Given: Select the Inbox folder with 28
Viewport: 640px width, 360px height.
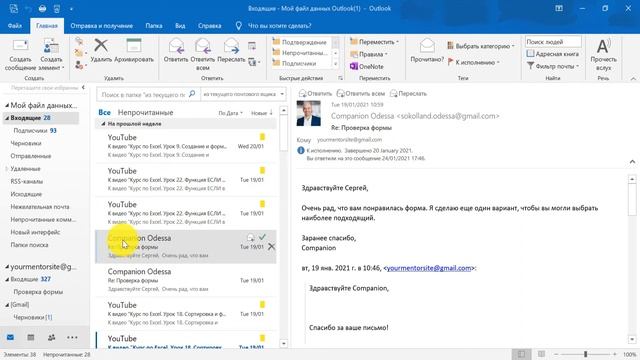Looking at the screenshot, I should coord(41,118).
